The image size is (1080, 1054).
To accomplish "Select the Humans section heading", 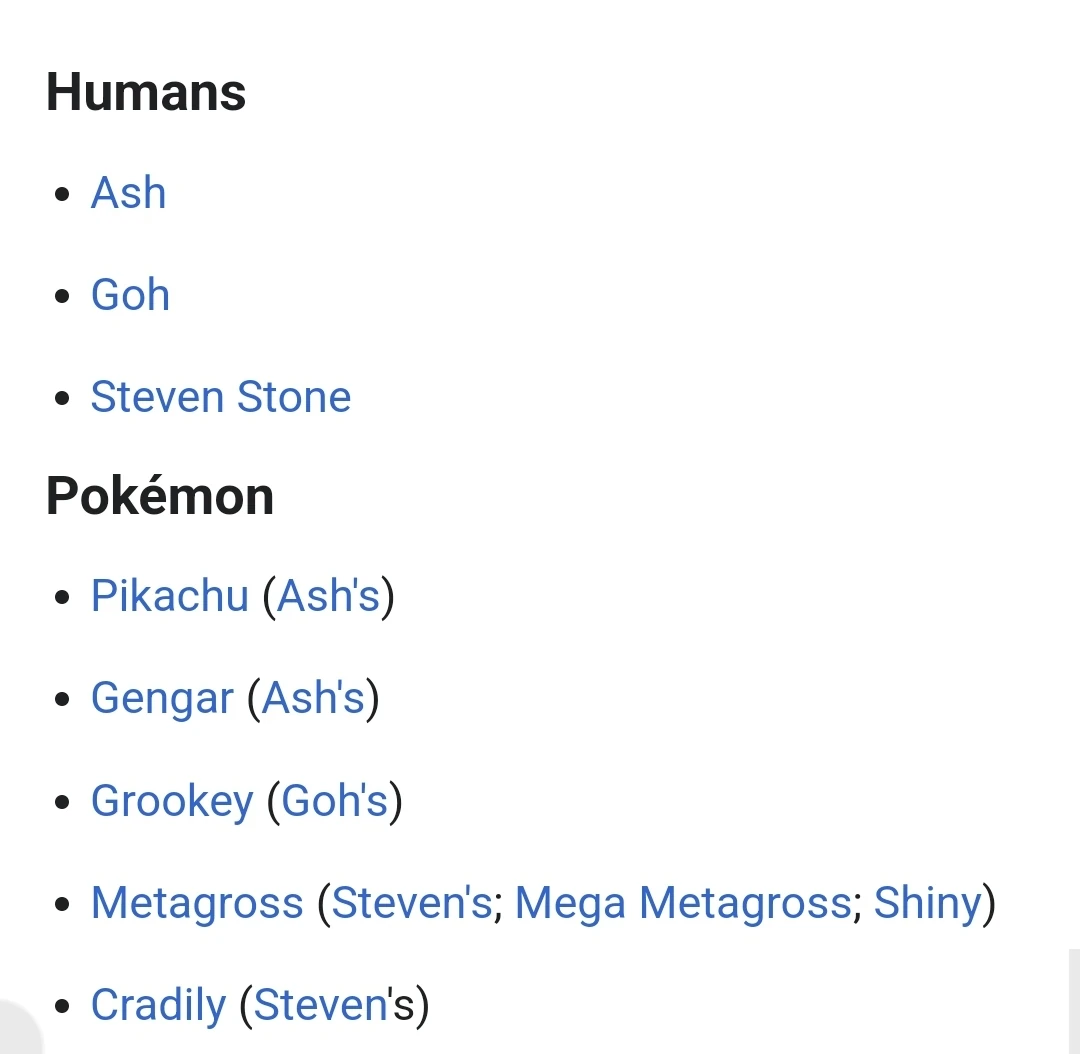I will pyautogui.click(x=146, y=92).
